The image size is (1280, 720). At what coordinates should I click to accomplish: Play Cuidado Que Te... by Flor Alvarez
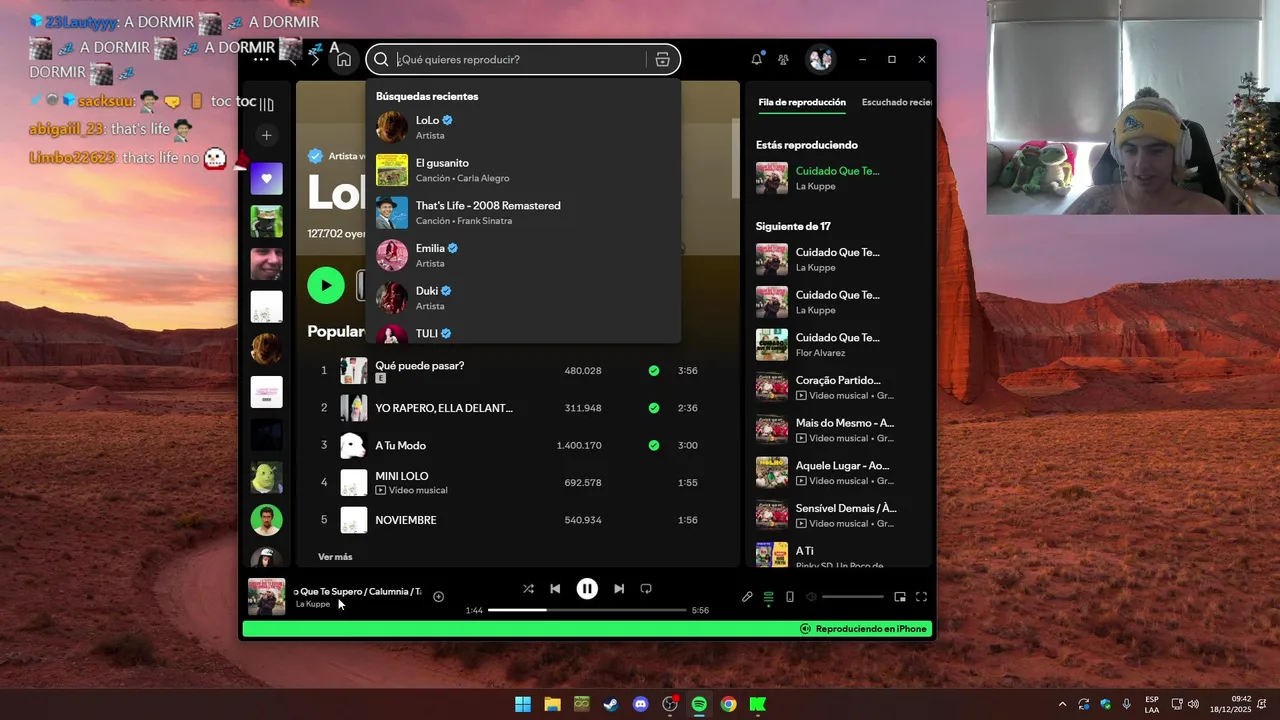[x=838, y=345]
